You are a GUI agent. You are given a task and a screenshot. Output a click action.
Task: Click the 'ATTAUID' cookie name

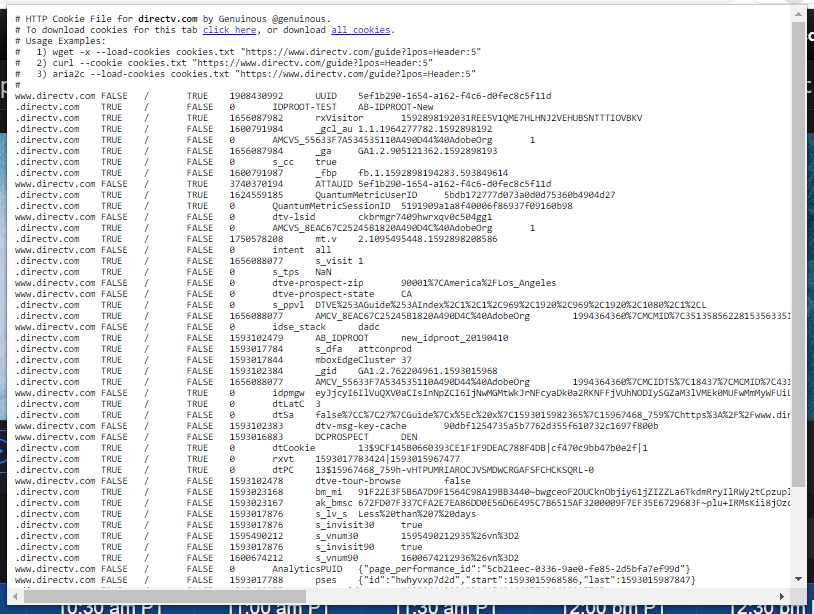click(x=334, y=184)
